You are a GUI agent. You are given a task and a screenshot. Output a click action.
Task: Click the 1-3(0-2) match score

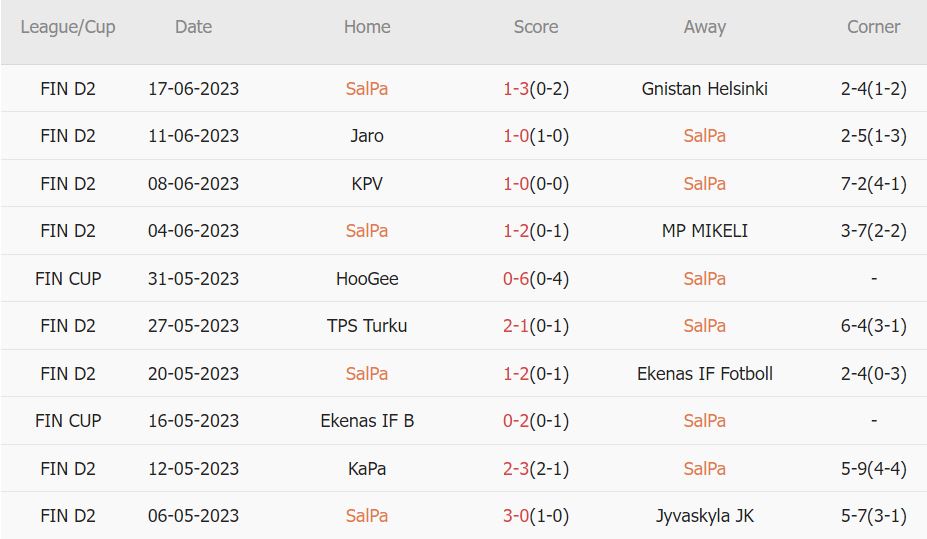536,88
